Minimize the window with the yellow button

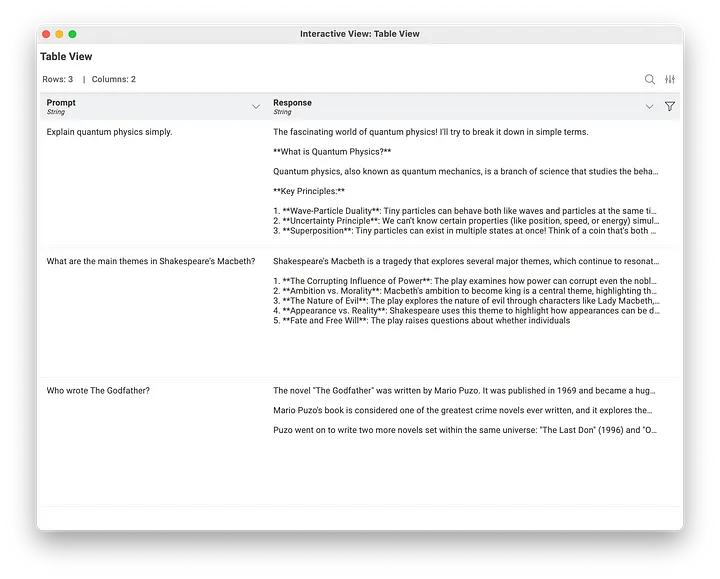click(59, 34)
